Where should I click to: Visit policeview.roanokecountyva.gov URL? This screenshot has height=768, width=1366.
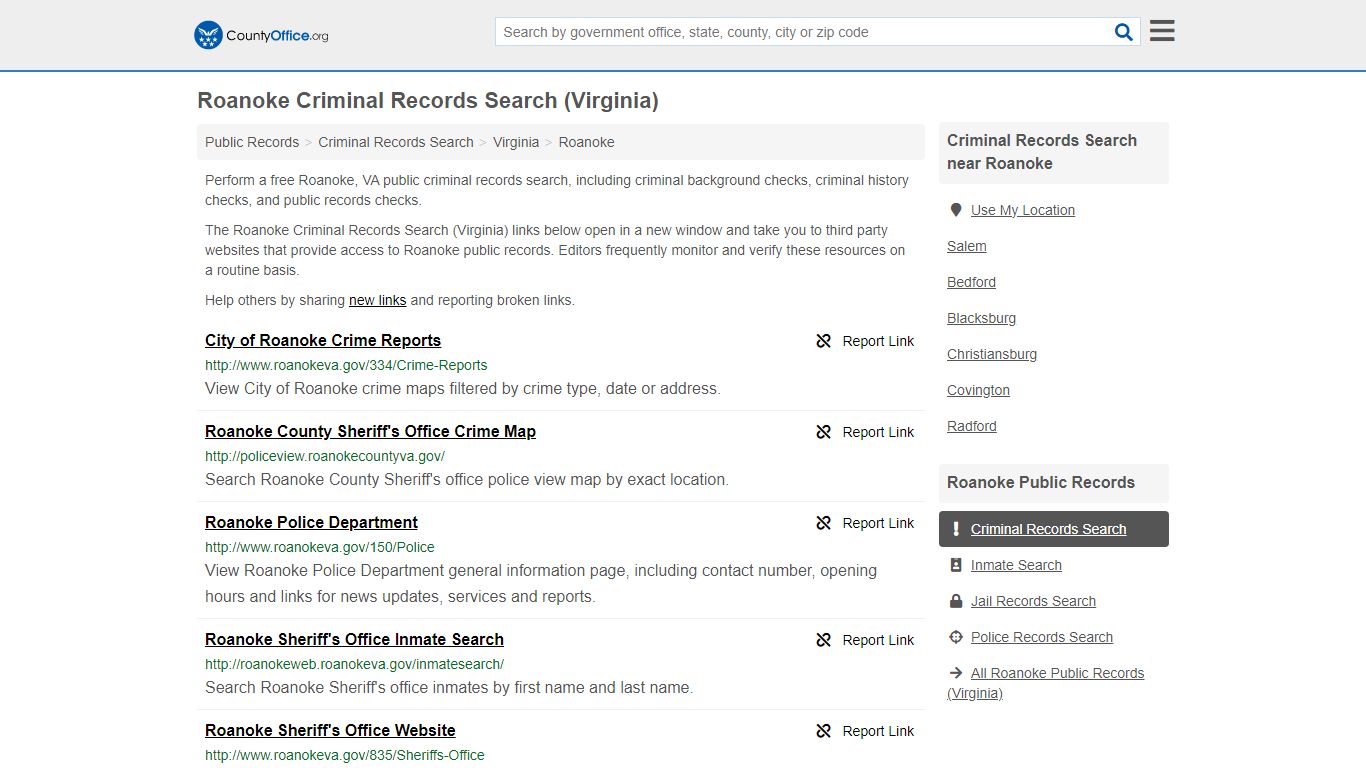coord(325,456)
